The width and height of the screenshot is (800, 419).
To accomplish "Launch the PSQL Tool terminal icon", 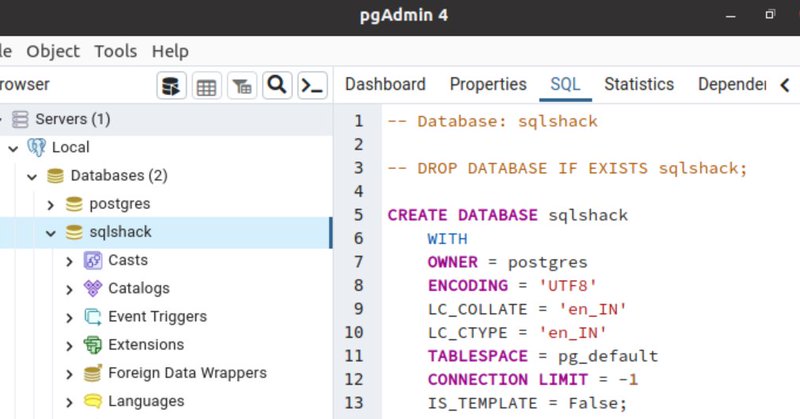I will (312, 85).
